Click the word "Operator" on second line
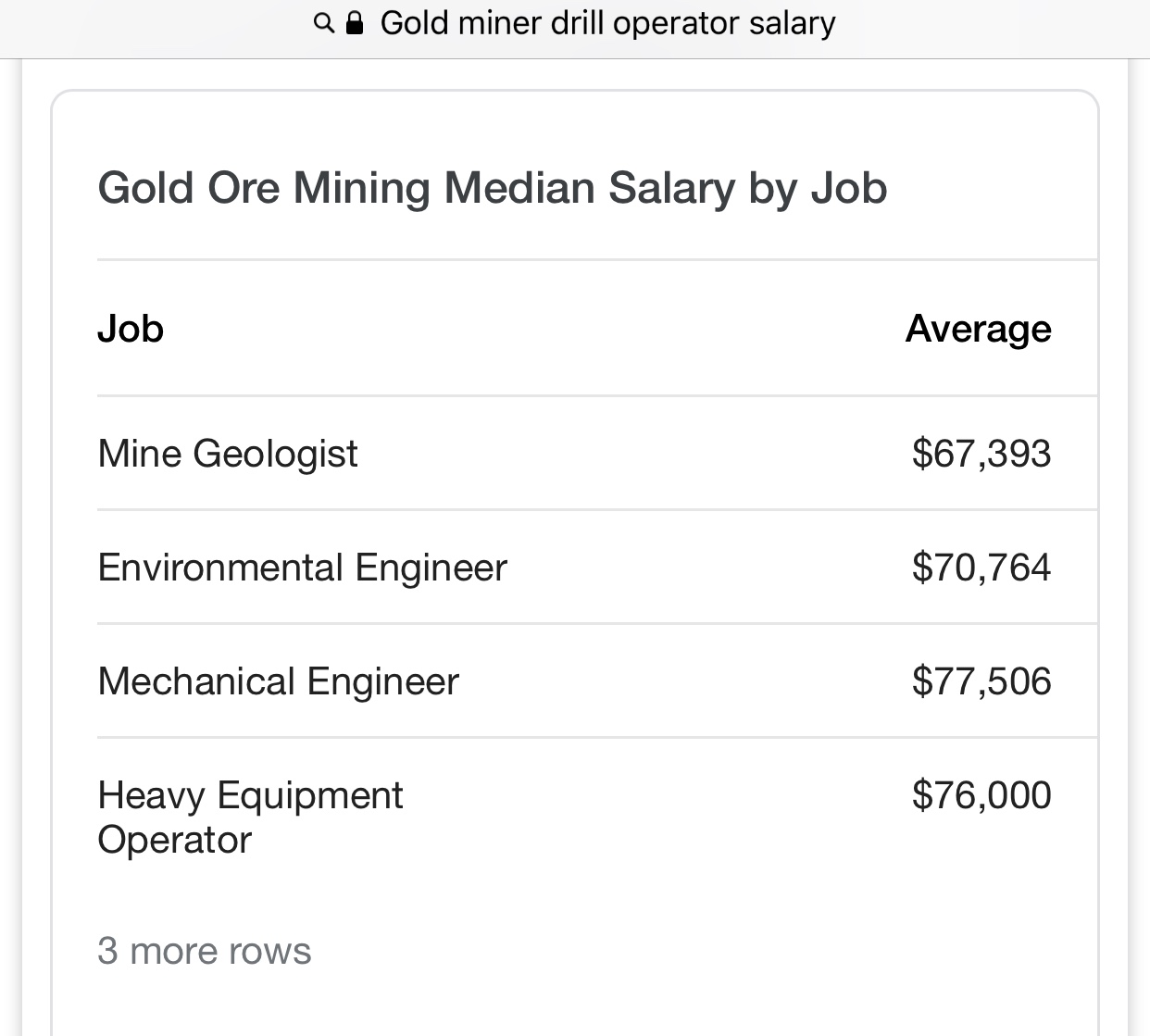 (x=175, y=841)
